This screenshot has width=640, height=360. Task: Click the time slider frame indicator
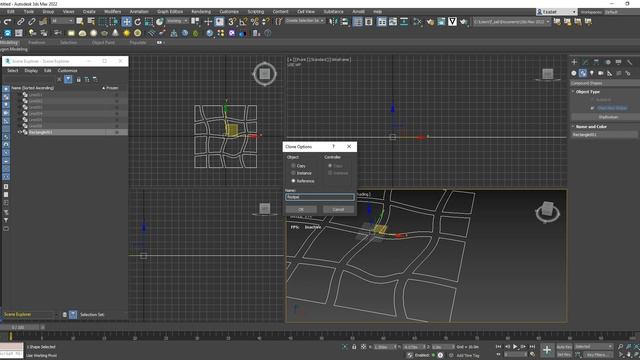click(20, 327)
